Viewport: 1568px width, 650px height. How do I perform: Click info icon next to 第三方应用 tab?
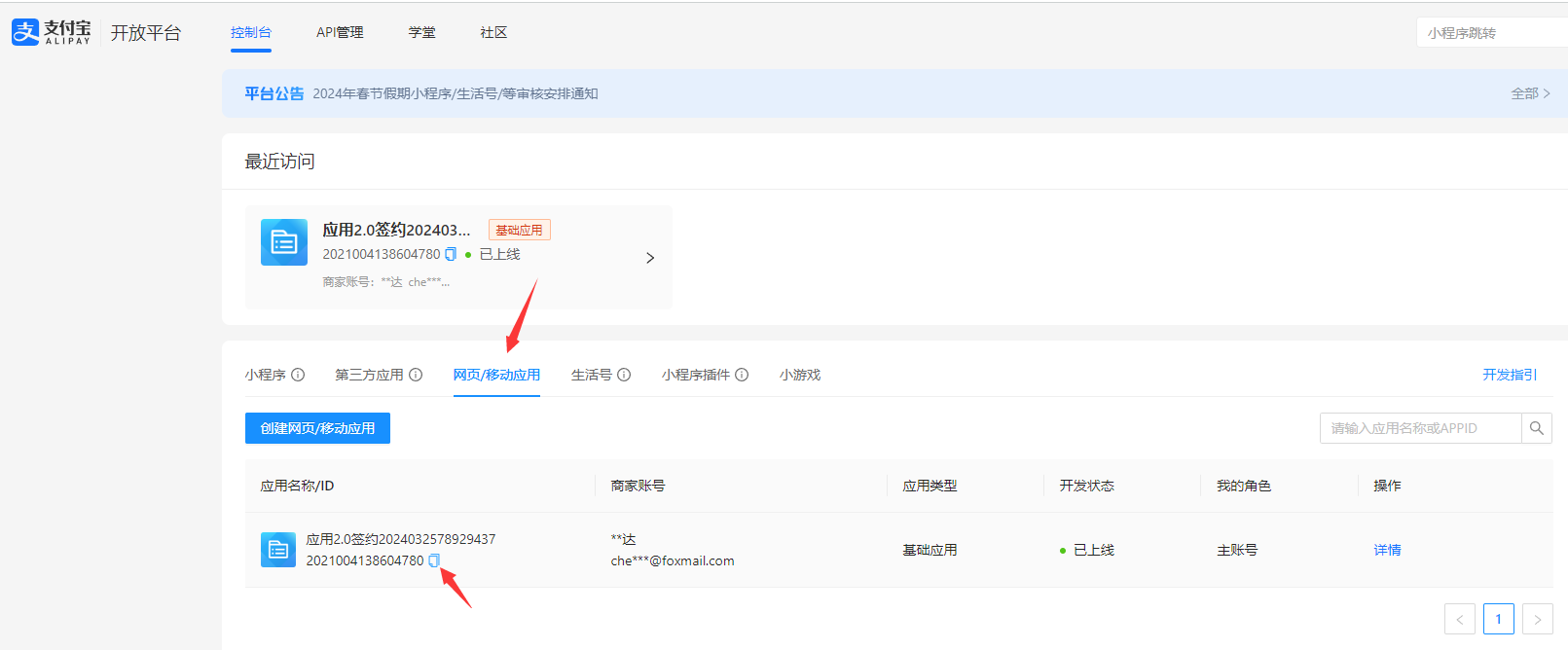[x=416, y=375]
